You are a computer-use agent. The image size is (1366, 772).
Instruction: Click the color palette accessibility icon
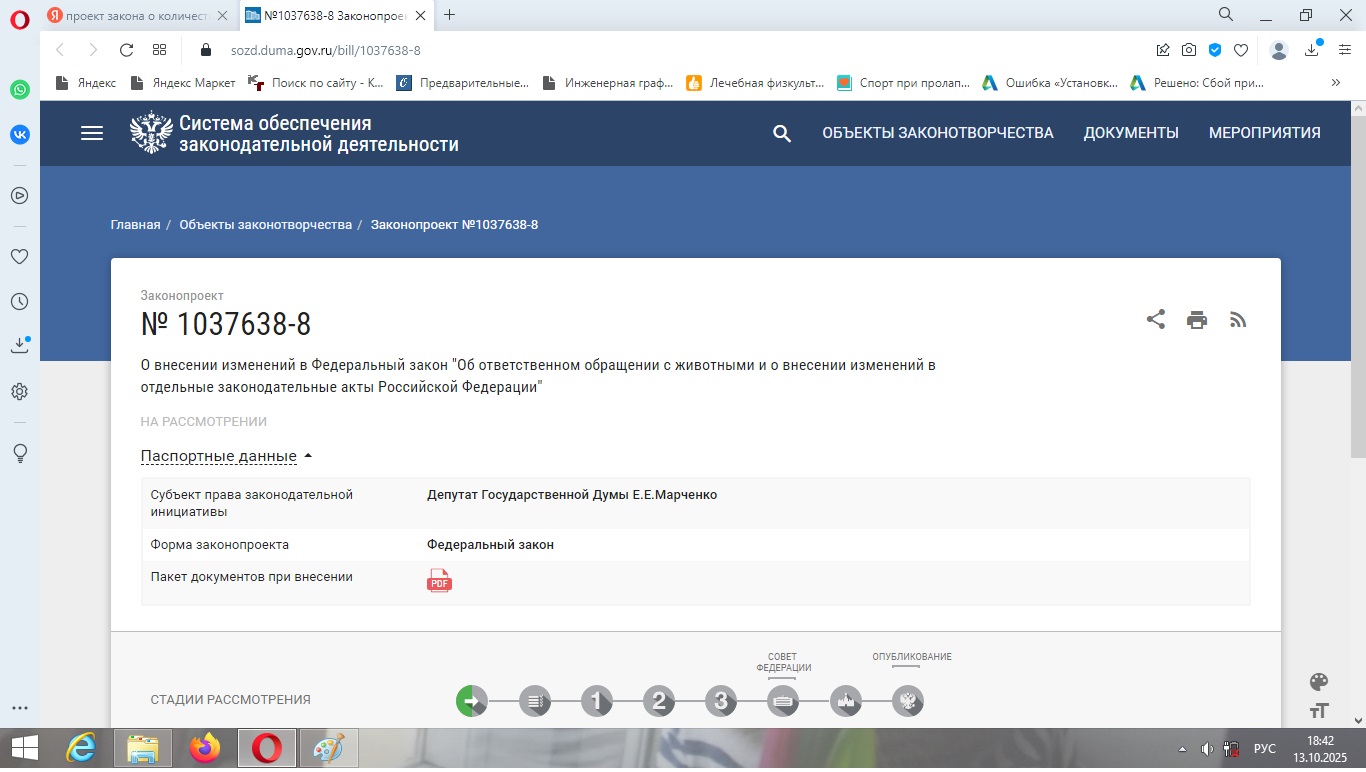pos(1319,682)
